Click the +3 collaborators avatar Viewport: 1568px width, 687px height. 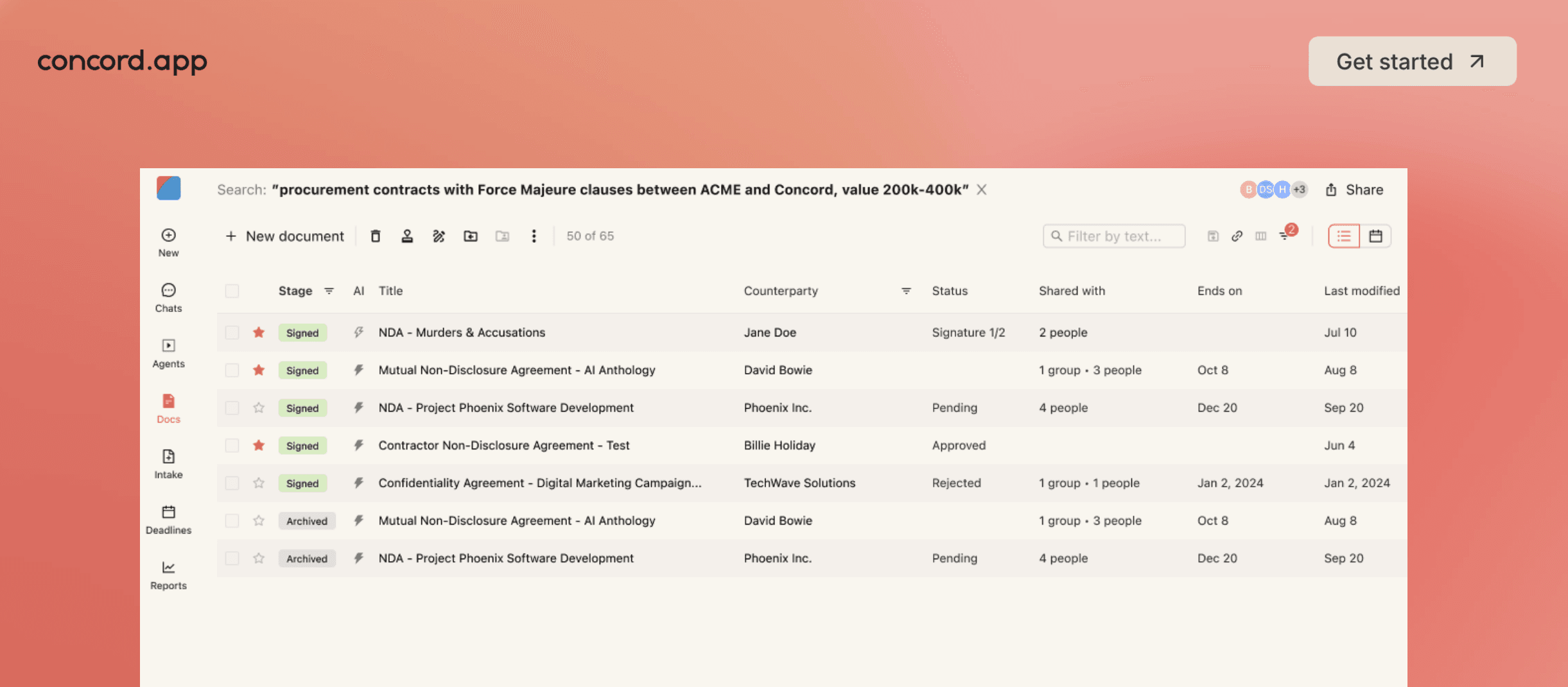1300,189
